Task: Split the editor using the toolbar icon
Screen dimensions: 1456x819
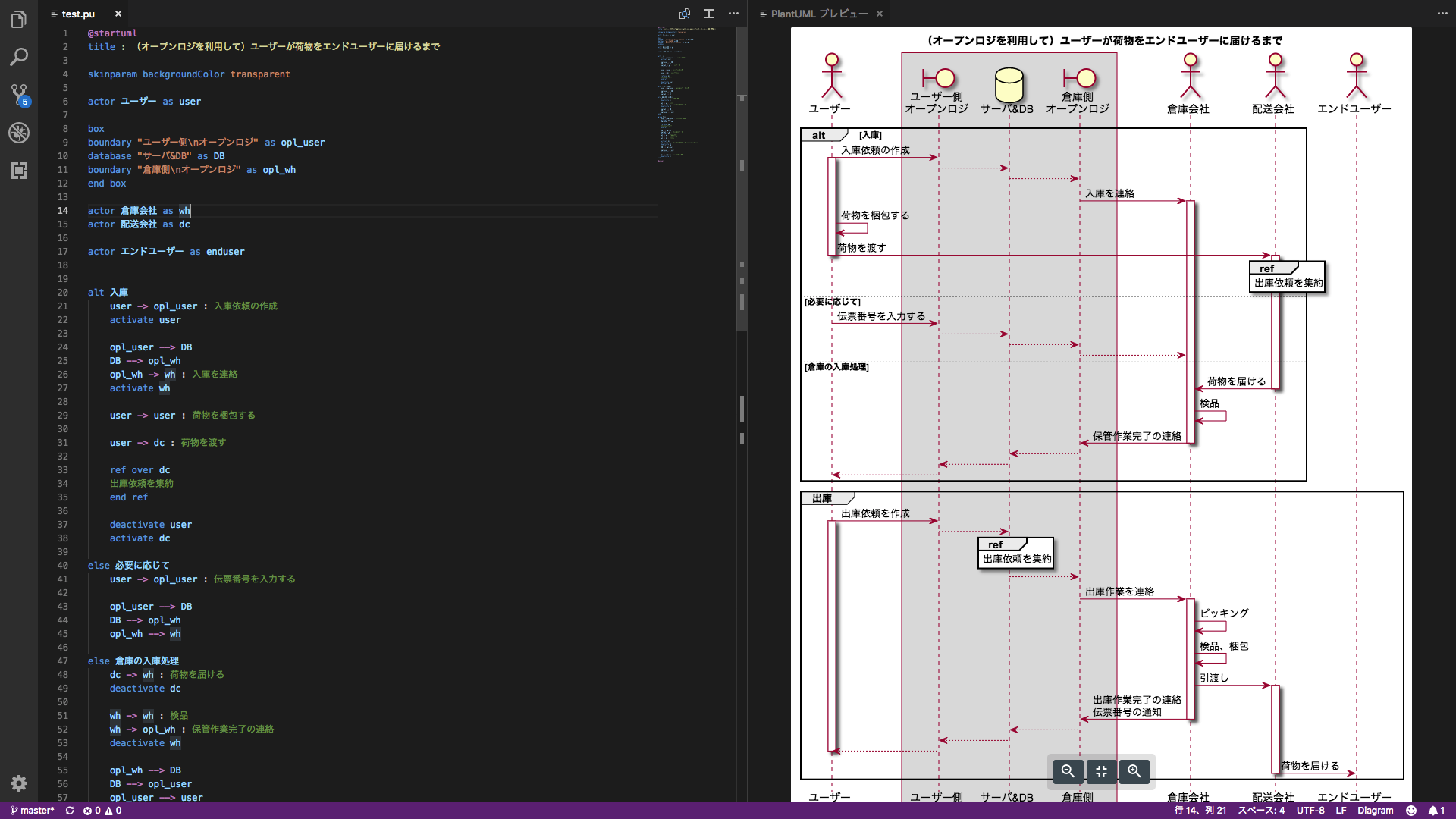Action: click(x=710, y=14)
